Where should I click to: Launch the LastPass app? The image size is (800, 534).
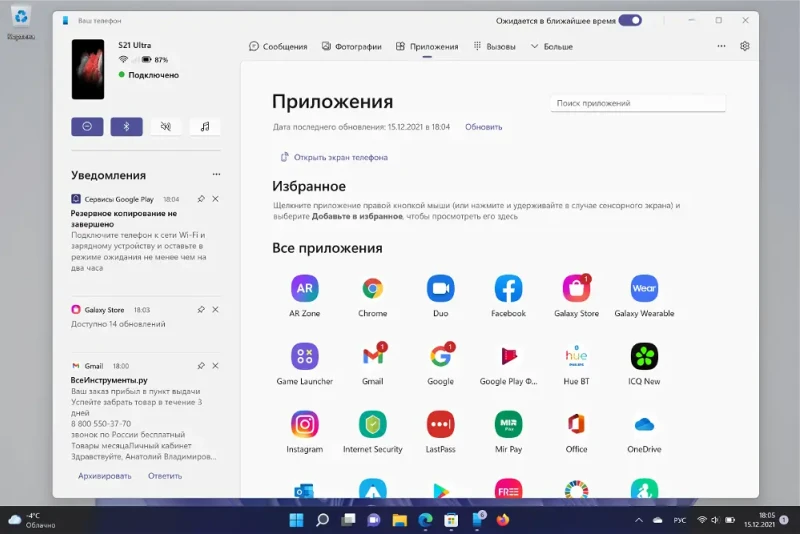click(440, 424)
